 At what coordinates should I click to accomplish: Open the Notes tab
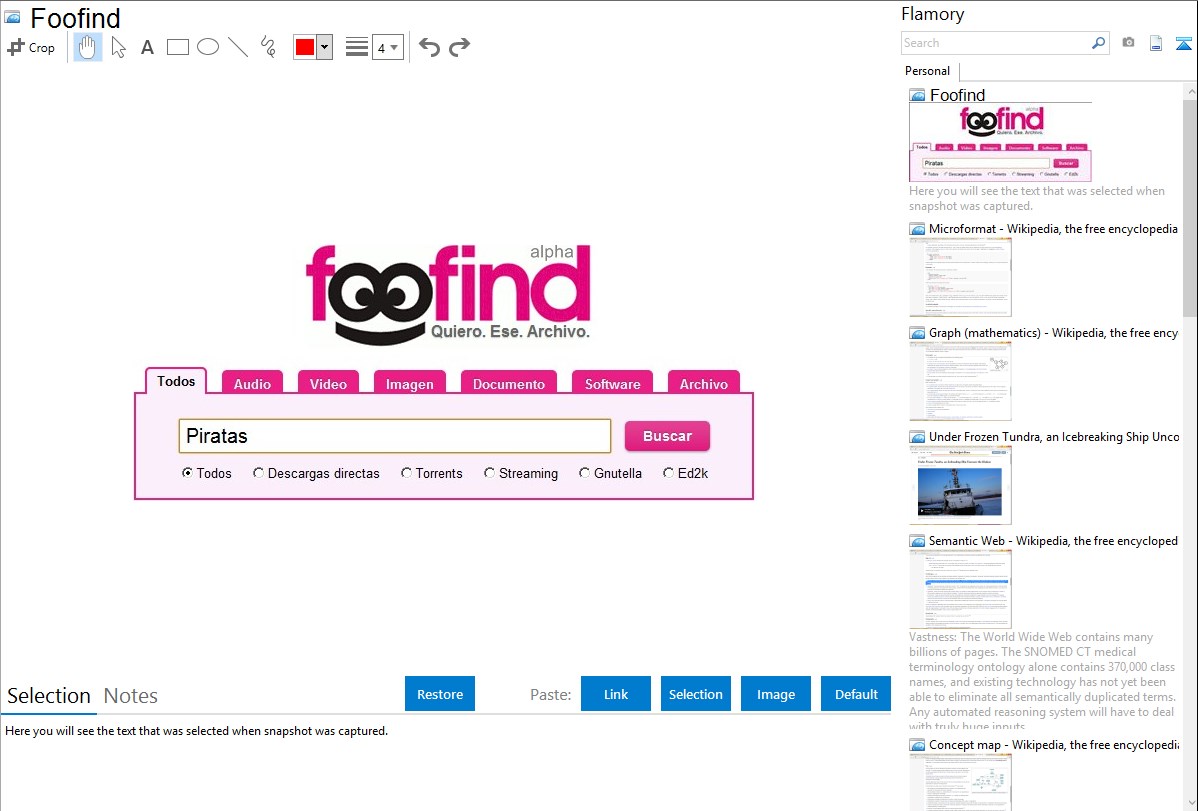coord(131,696)
